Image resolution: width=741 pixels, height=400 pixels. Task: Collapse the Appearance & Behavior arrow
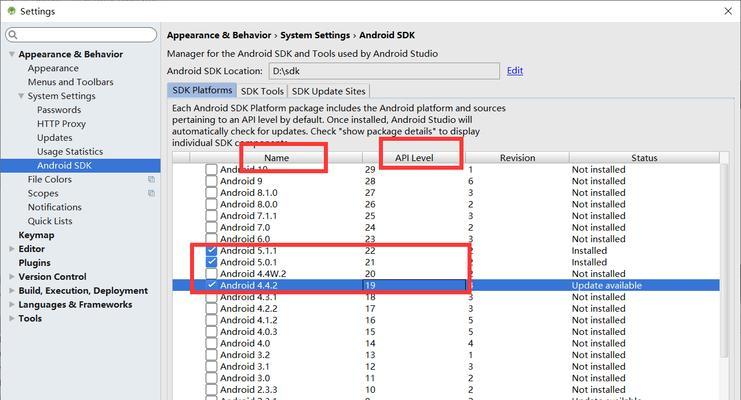pos(12,54)
